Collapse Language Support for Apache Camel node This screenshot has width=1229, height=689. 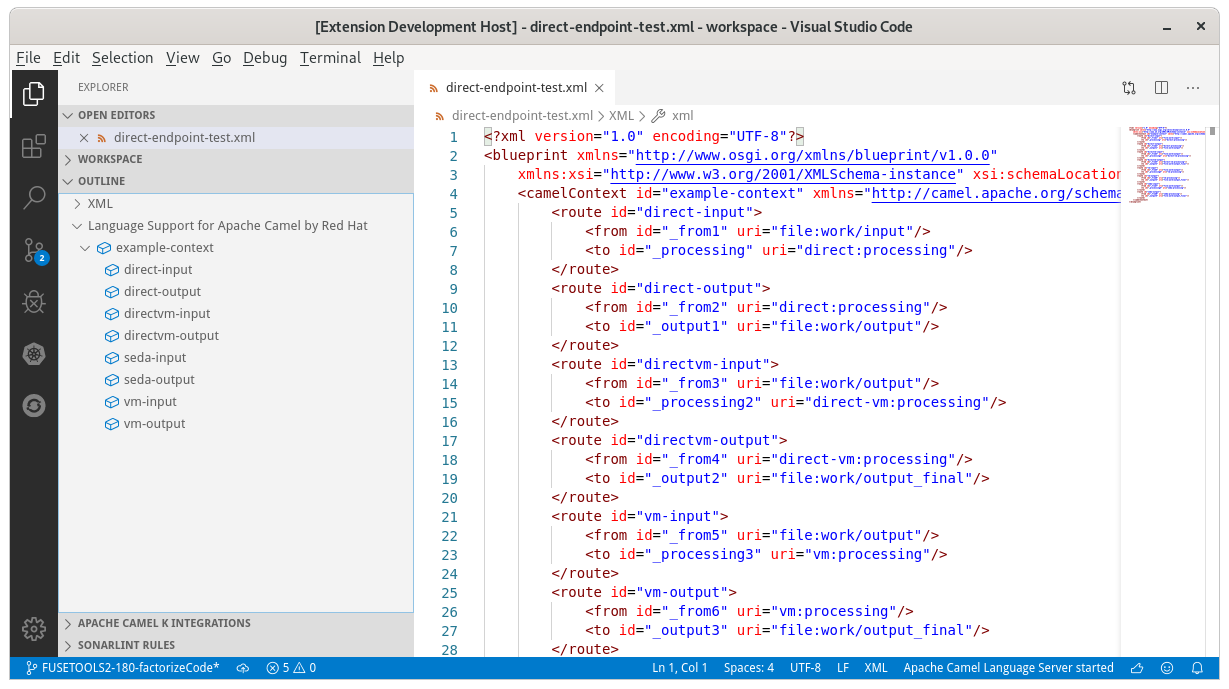click(x=78, y=226)
